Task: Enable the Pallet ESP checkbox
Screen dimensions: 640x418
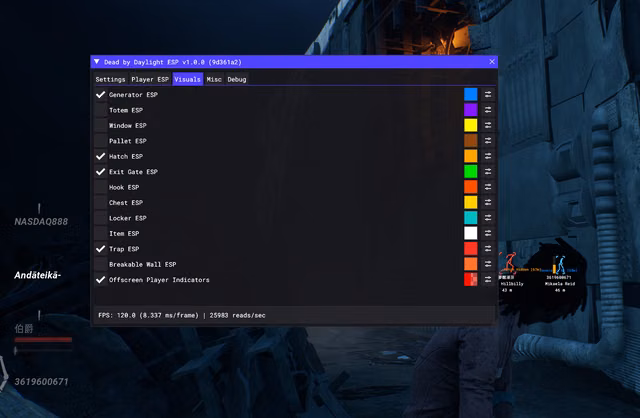Action: pos(100,141)
